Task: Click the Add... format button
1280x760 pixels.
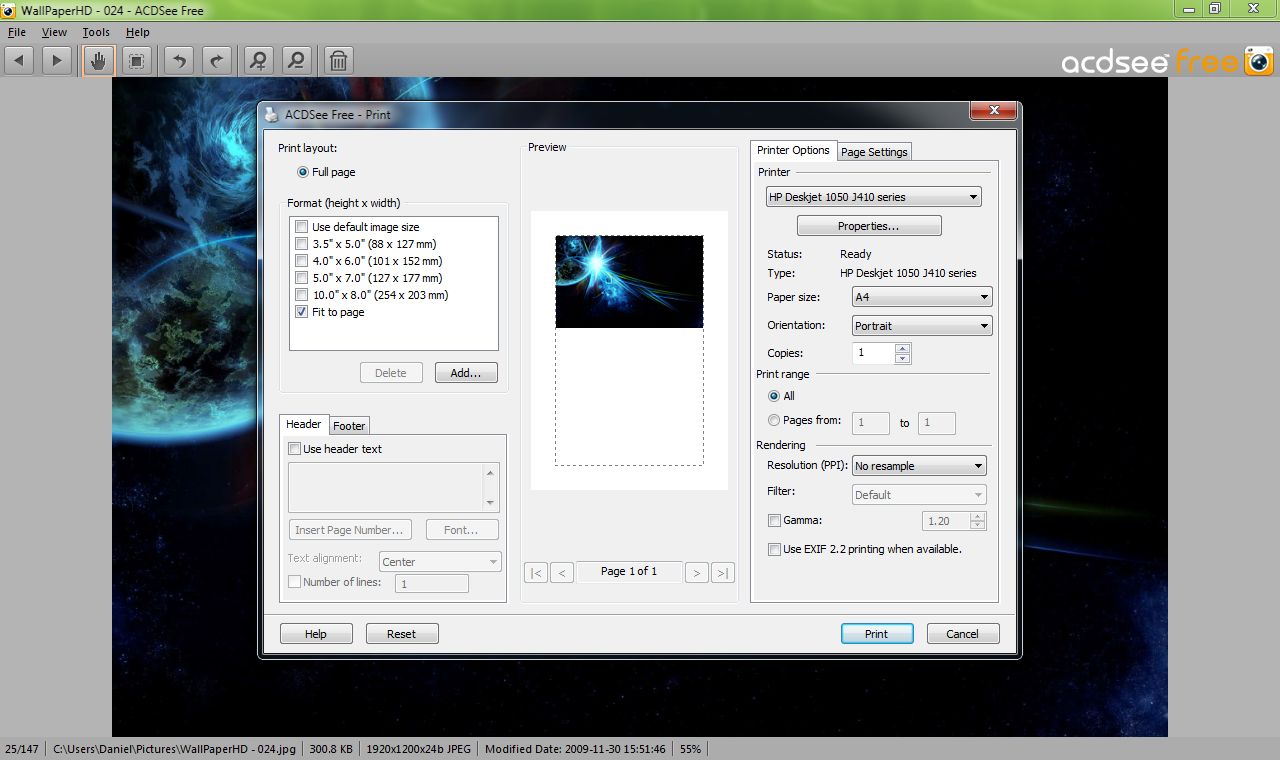Action: pyautogui.click(x=466, y=373)
